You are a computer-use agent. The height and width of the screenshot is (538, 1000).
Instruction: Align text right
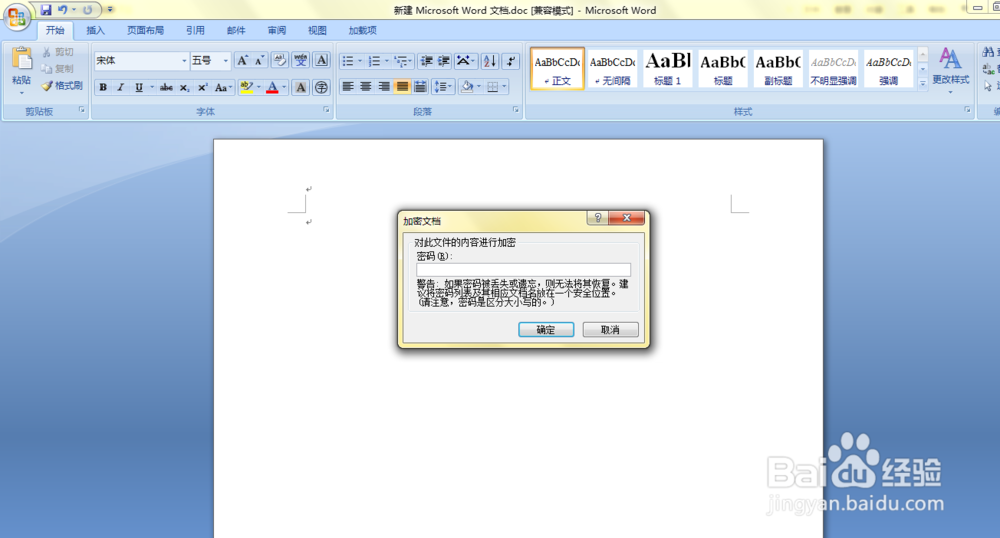click(x=383, y=87)
